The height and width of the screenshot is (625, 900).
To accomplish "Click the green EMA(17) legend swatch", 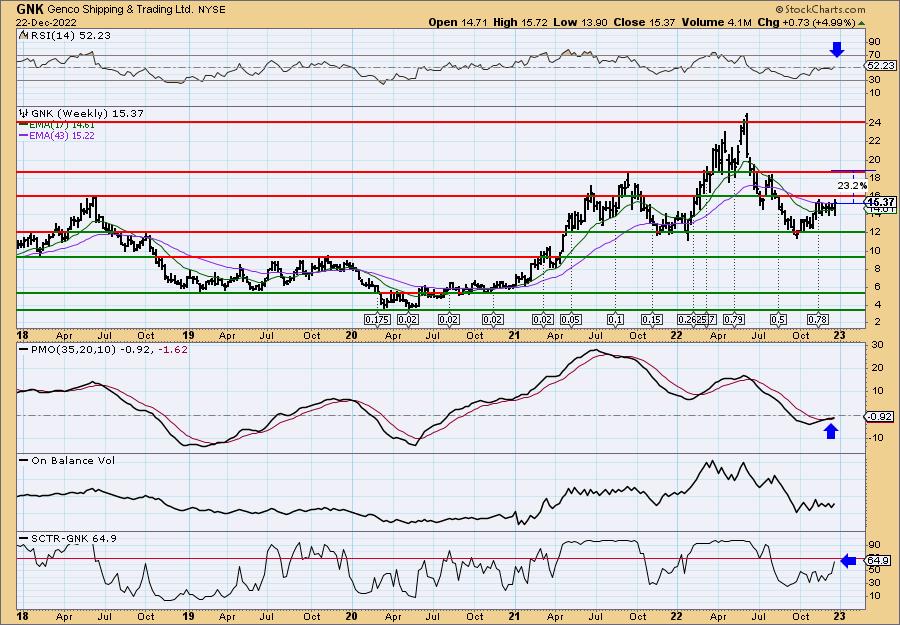I will click(24, 125).
